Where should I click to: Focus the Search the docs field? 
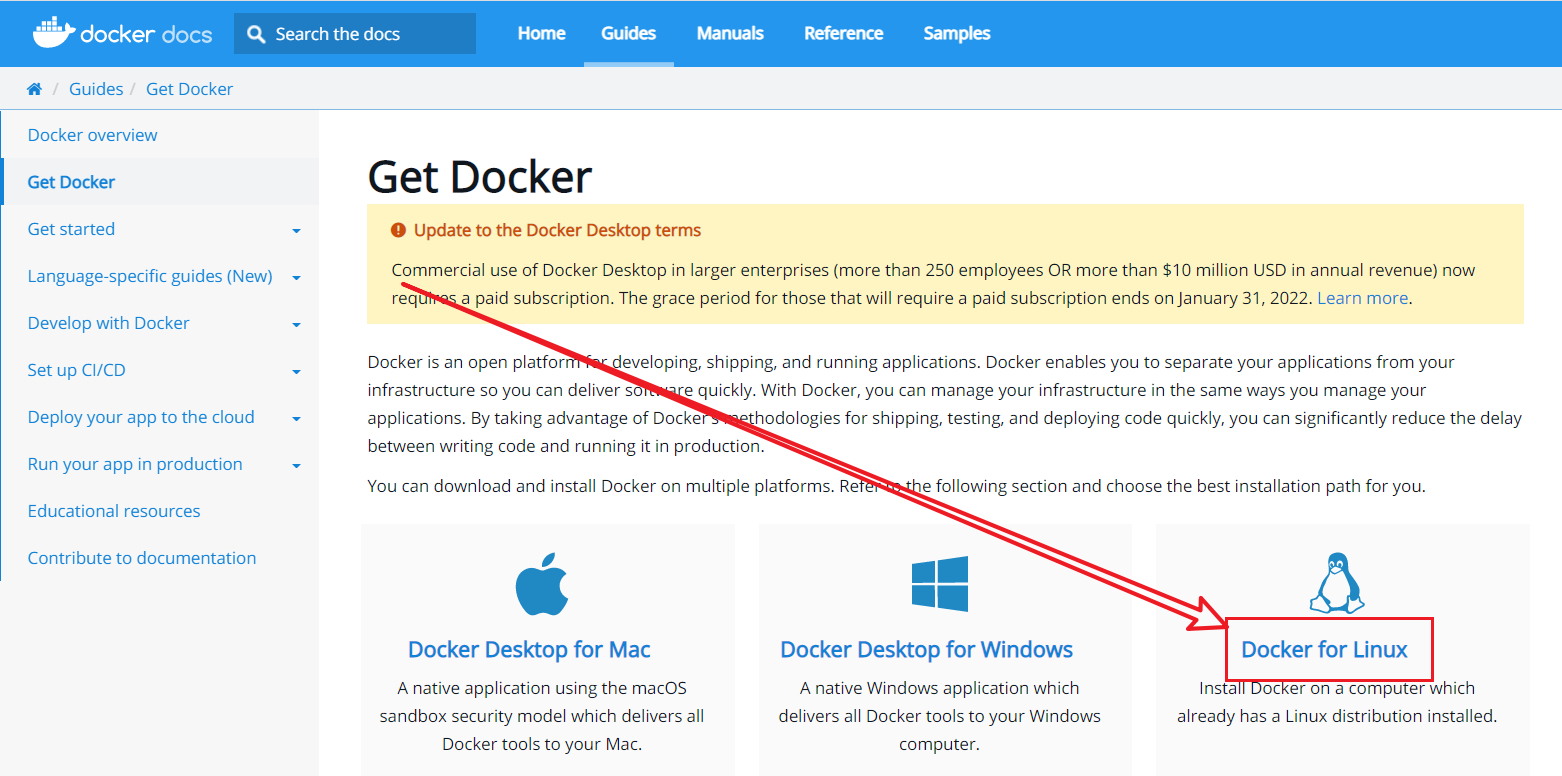point(355,34)
